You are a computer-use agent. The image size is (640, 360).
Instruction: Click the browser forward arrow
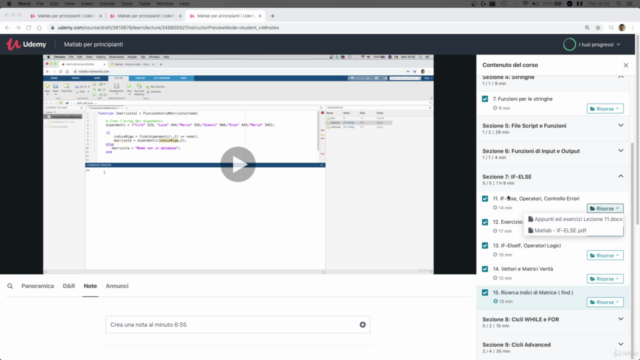(18, 28)
